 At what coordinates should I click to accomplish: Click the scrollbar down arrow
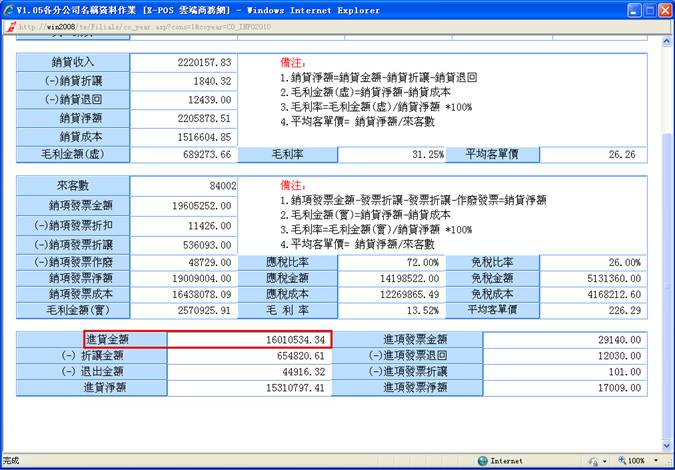coord(666,445)
